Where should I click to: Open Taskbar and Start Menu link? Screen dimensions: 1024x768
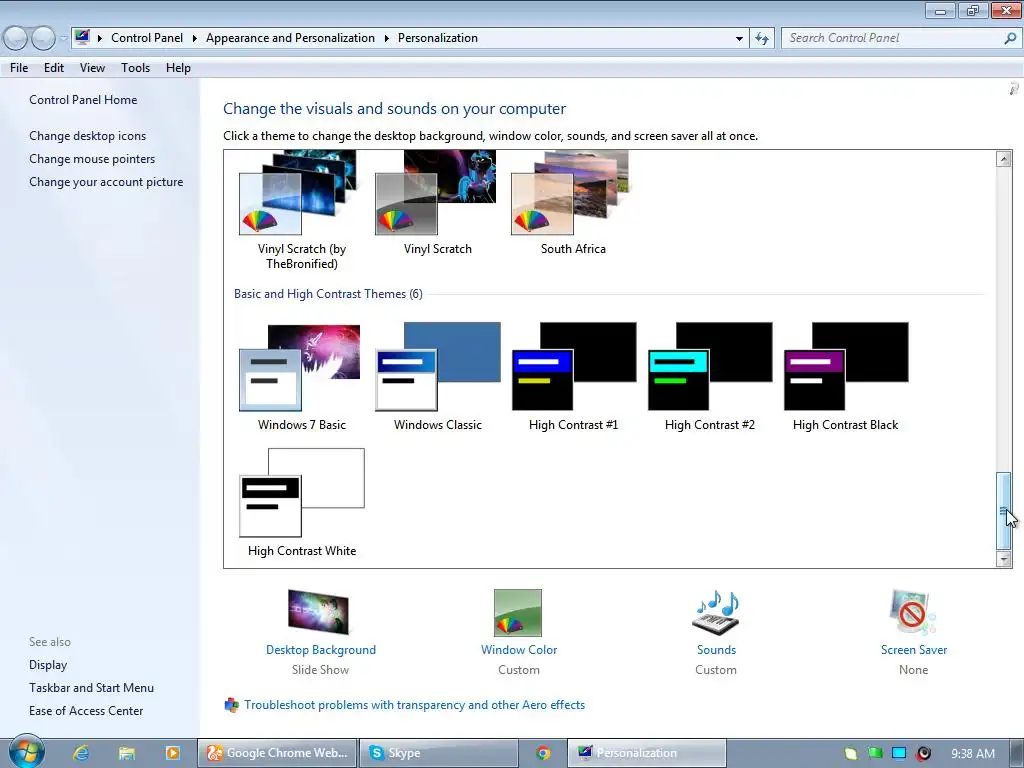tap(91, 688)
